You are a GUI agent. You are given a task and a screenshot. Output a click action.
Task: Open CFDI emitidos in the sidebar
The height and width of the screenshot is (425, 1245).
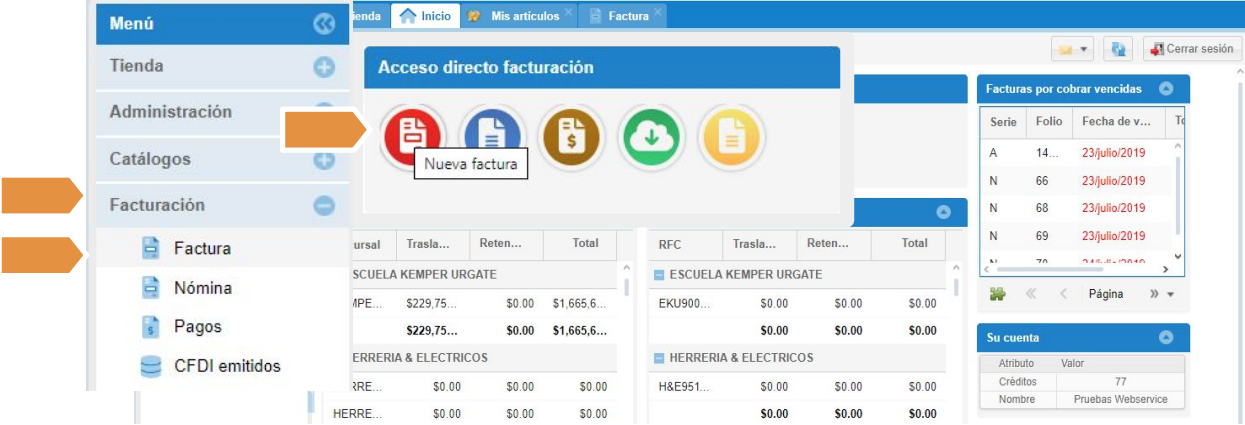coord(227,366)
